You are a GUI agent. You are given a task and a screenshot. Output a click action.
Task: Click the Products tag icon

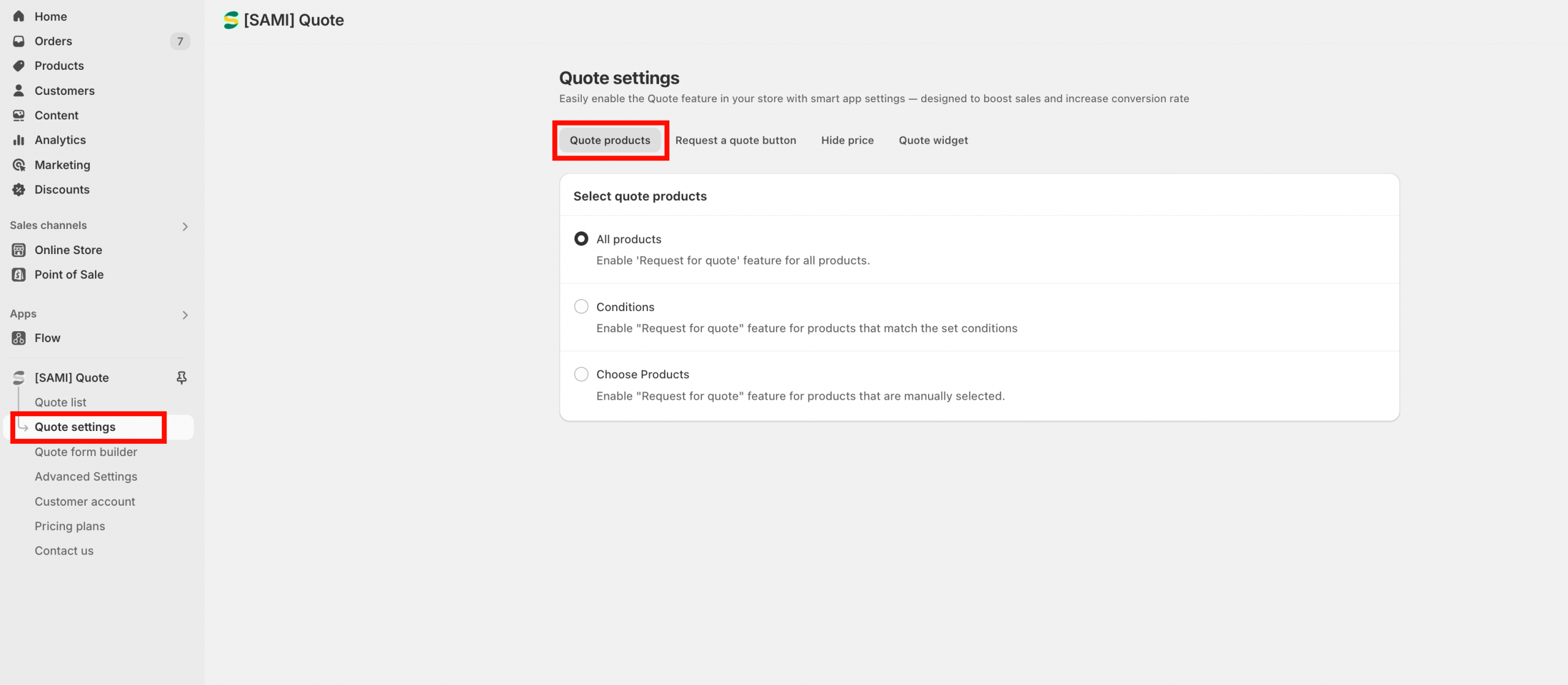[x=18, y=66]
